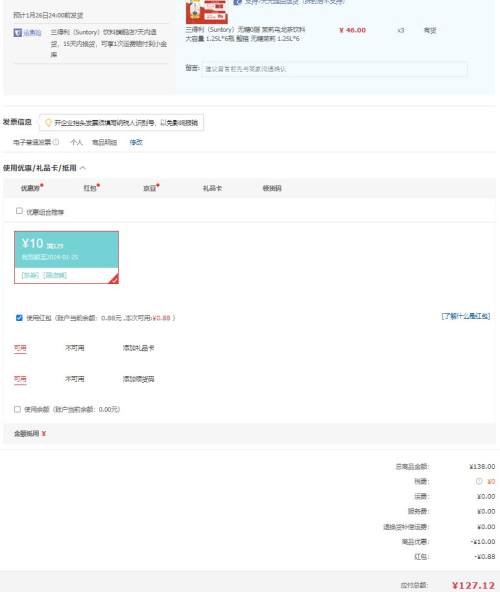Open the 礼品卡 tab
The height and width of the screenshot is (592, 500).
(x=212, y=188)
